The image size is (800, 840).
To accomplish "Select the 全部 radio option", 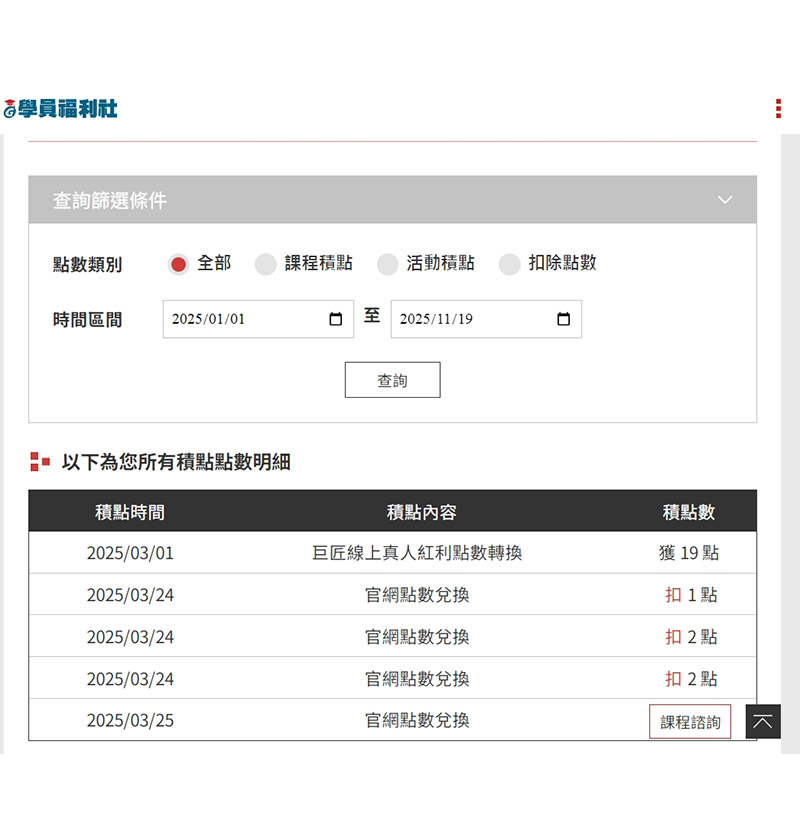I will pyautogui.click(x=179, y=264).
